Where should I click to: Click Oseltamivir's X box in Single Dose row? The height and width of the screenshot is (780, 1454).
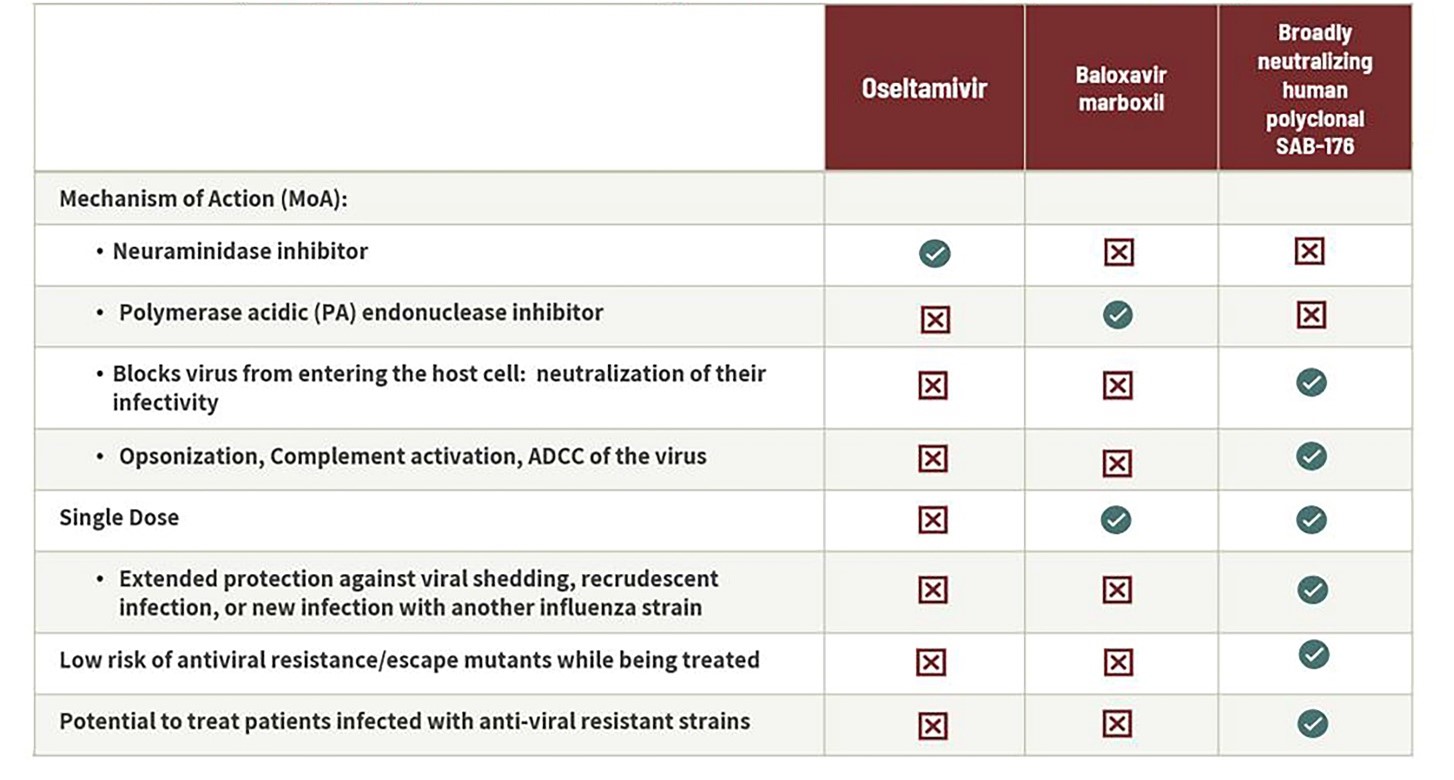pyautogui.click(x=932, y=520)
